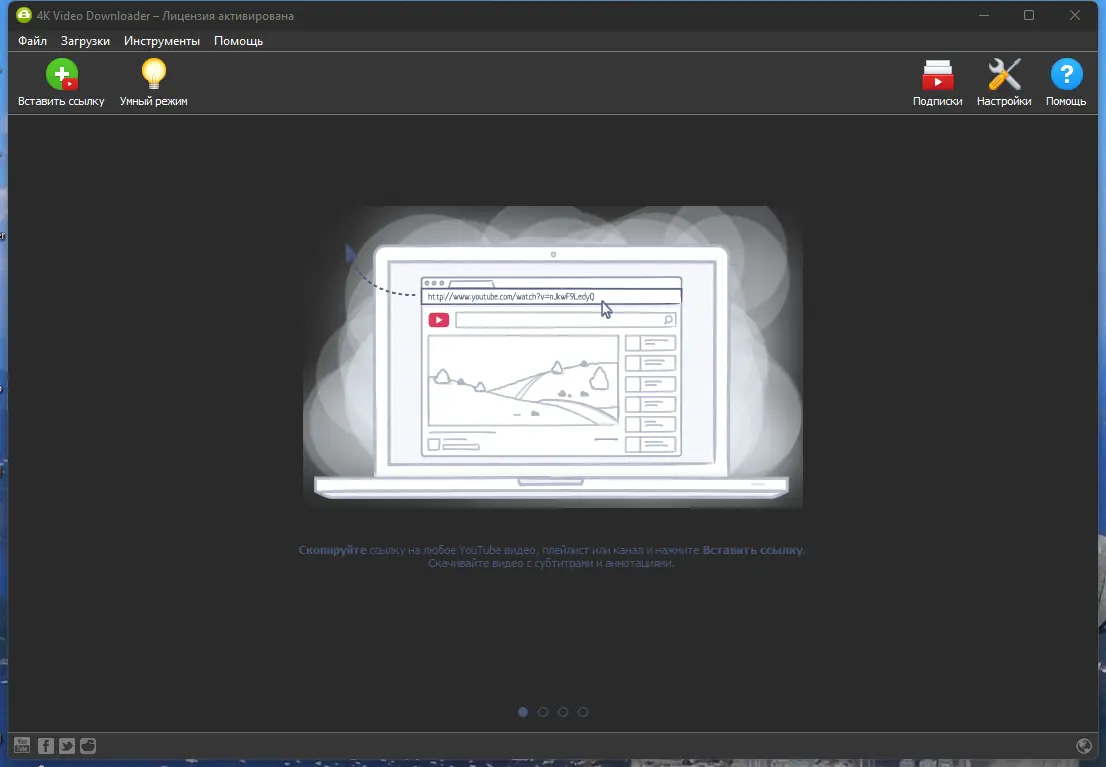Open the YouTube social icon in status bar

(22, 745)
